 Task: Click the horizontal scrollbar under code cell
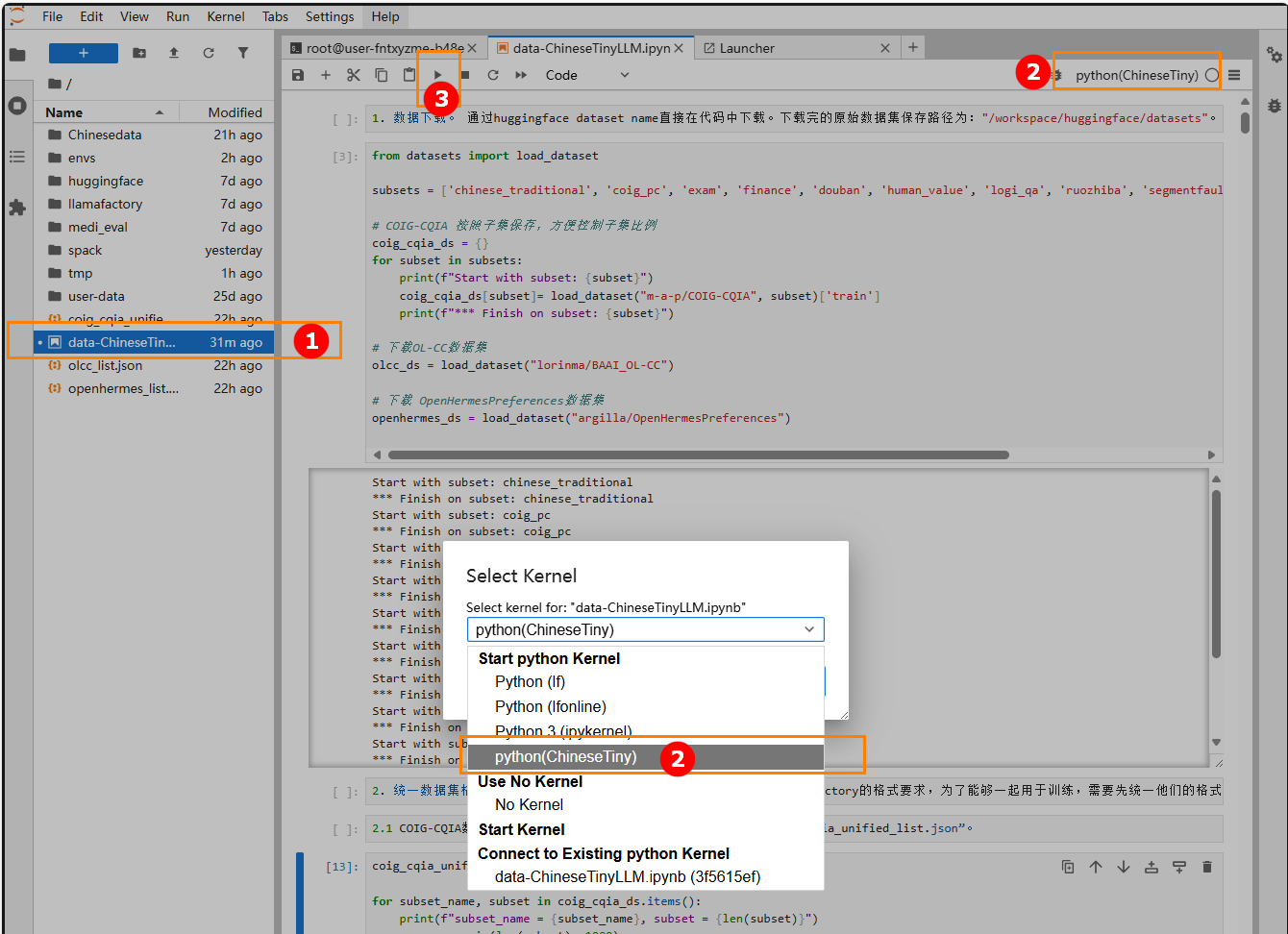pos(698,455)
